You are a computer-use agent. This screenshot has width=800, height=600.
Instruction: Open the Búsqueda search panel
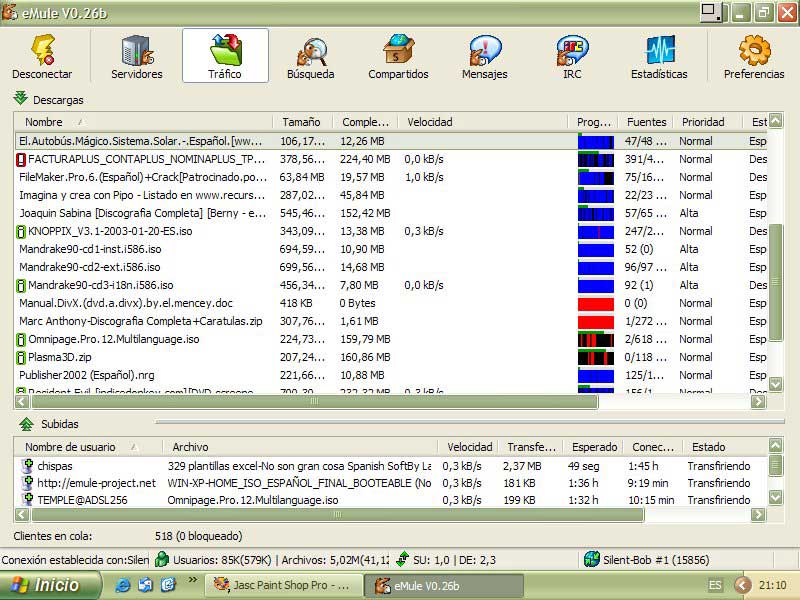click(x=311, y=56)
